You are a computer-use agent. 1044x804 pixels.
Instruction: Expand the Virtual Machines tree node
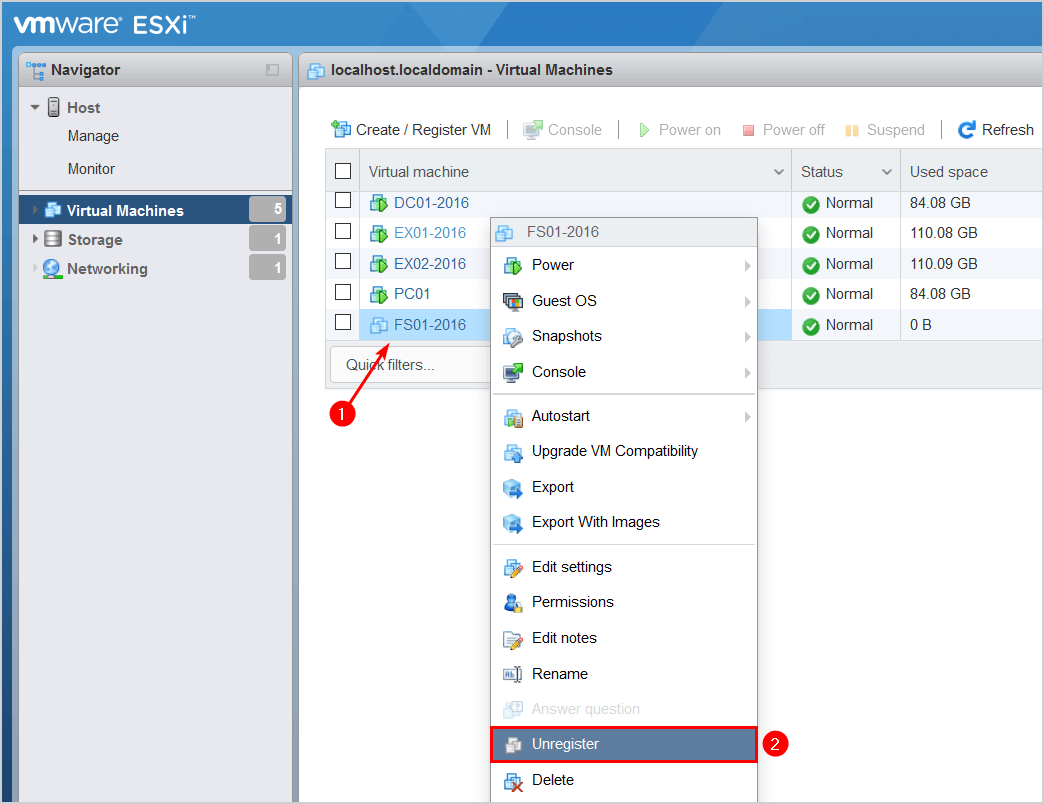pyautogui.click(x=35, y=210)
